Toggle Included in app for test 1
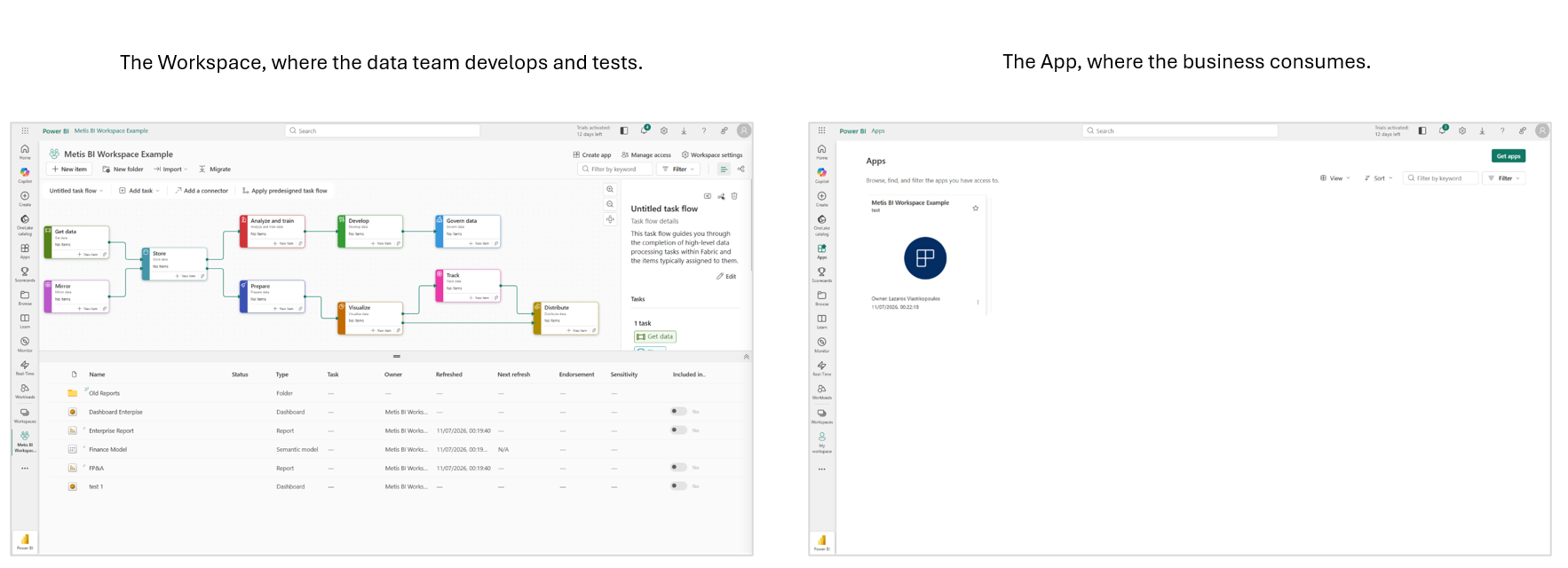The height and width of the screenshot is (568, 1568). 678,486
